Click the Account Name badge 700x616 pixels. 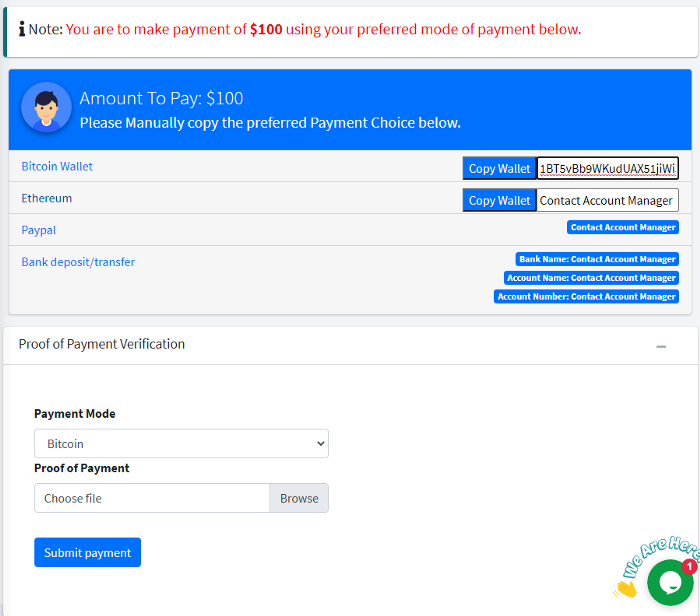pyautogui.click(x=592, y=278)
